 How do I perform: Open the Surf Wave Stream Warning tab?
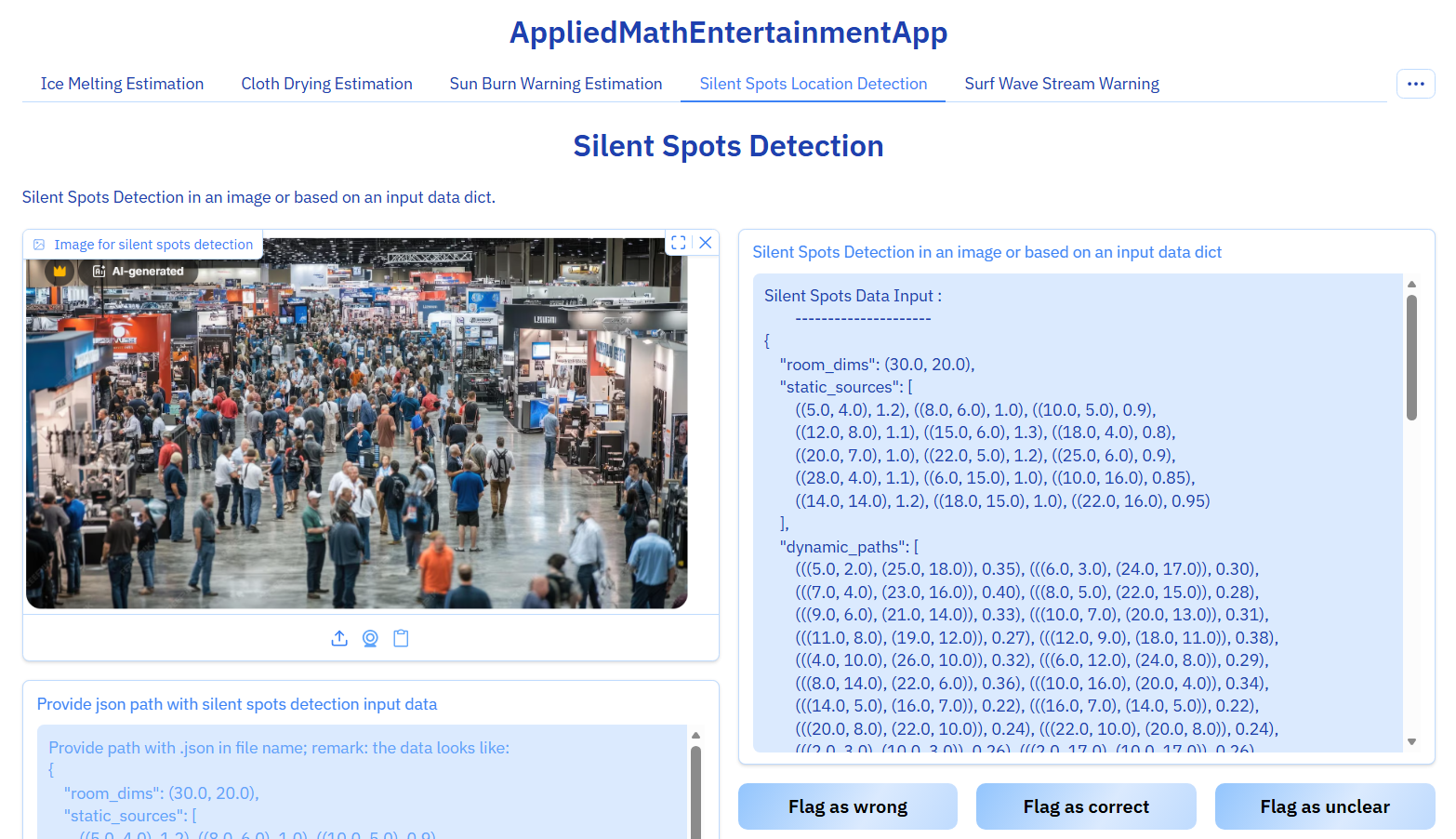click(1062, 84)
